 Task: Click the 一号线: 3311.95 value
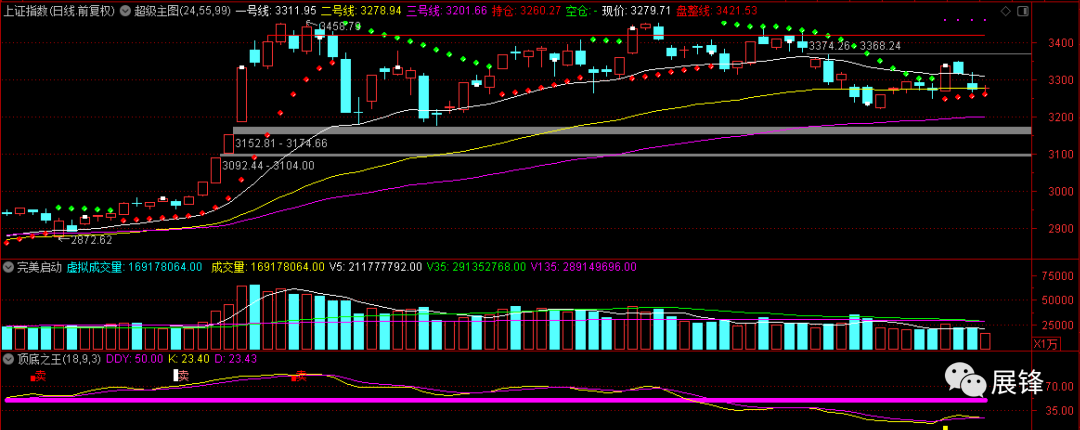pos(276,11)
